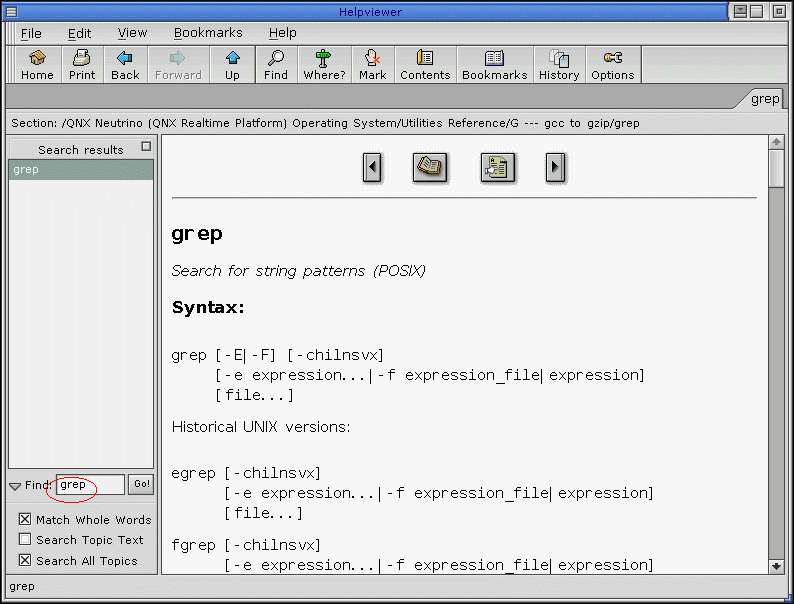Open Helpviewer Options

pos(613,65)
